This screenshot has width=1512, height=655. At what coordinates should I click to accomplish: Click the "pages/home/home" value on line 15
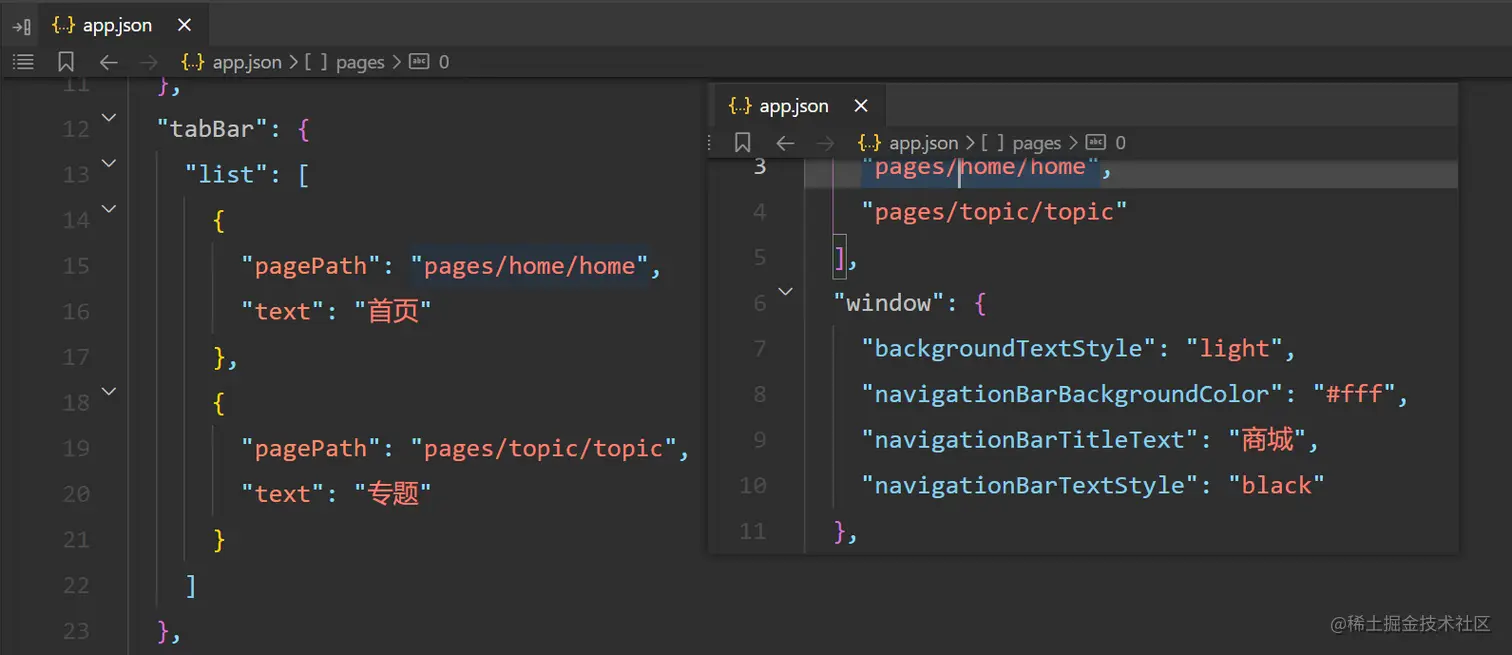tap(530, 266)
